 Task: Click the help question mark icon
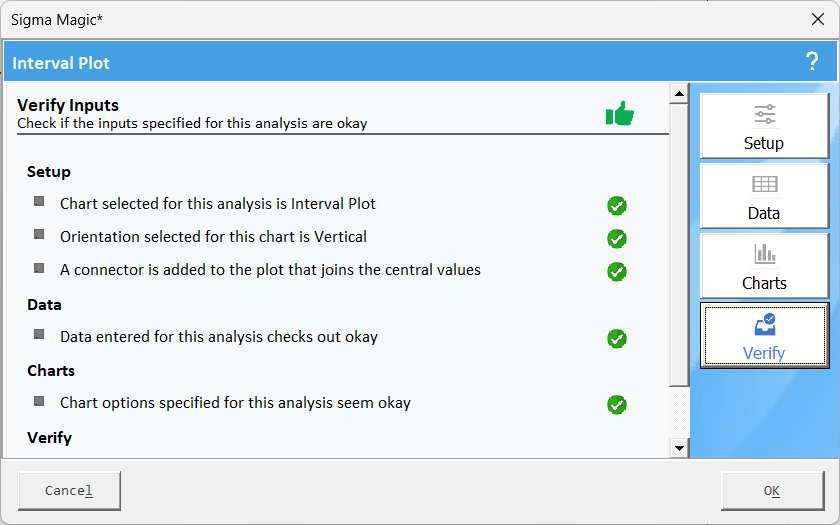tap(812, 62)
